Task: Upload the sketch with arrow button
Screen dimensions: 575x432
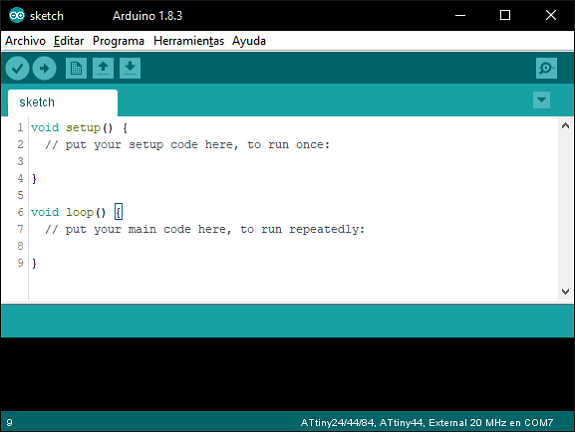Action: tap(44, 68)
